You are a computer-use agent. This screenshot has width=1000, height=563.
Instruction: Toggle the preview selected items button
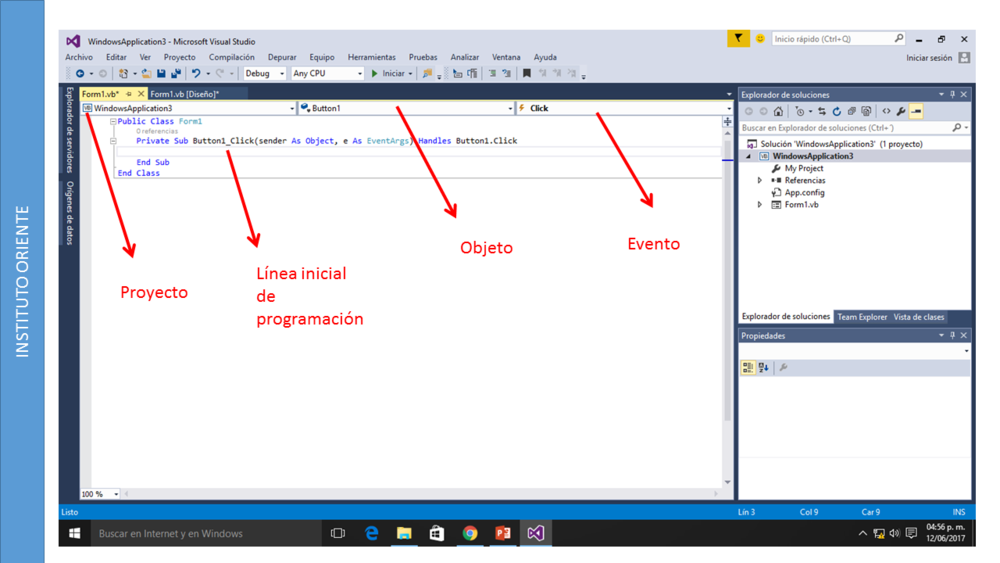[x=916, y=112]
